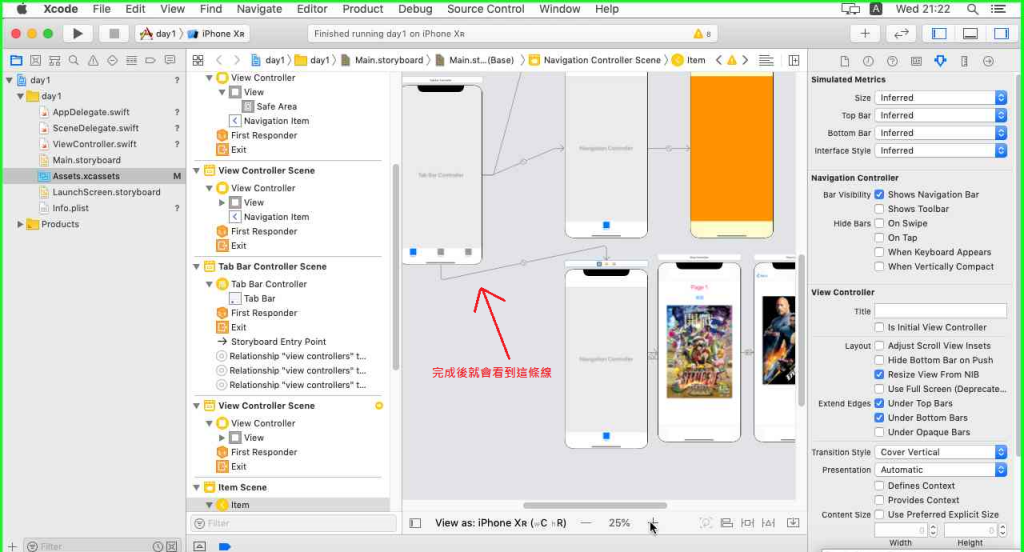Open the related items grid menu

(198, 60)
